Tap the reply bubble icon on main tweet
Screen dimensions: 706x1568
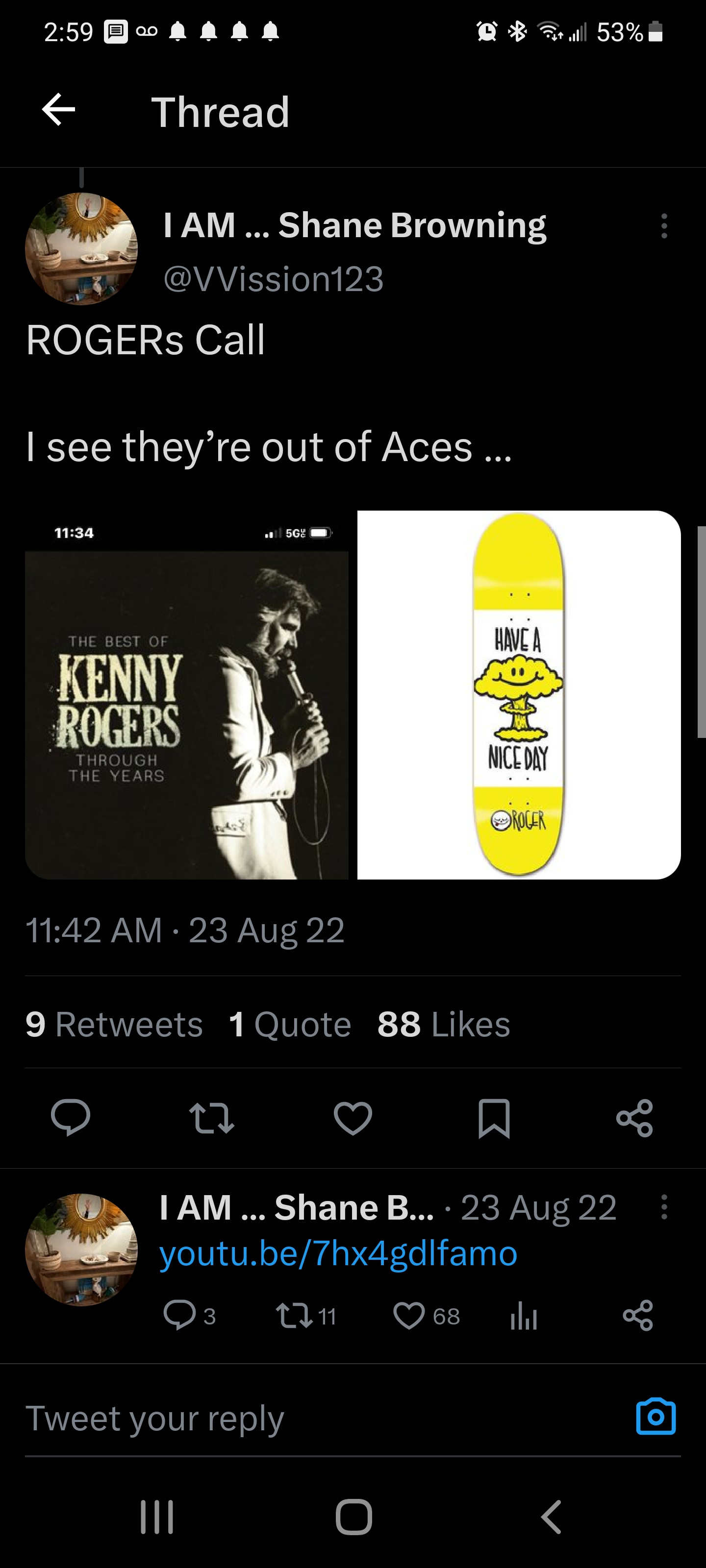71,1118
